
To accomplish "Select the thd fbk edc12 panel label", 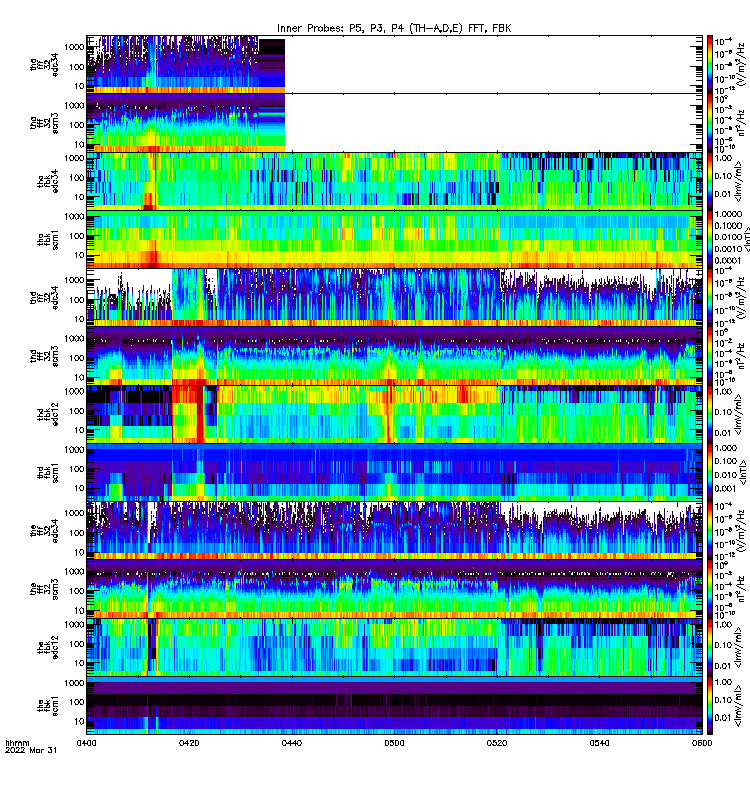I will tap(48, 414).
